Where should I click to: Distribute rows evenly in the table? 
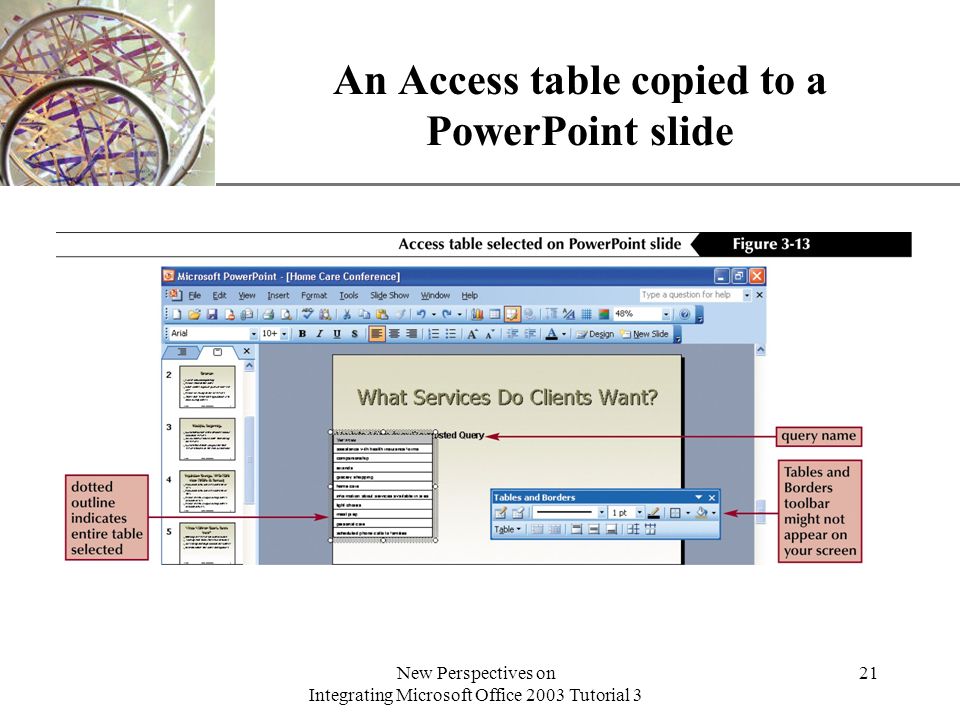pyautogui.click(x=633, y=528)
